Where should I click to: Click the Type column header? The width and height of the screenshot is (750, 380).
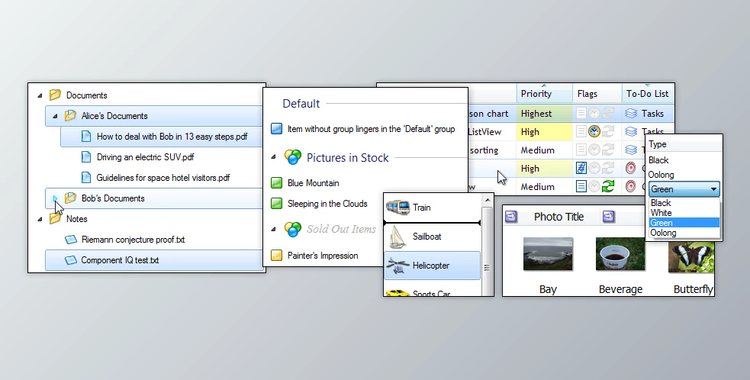point(684,144)
